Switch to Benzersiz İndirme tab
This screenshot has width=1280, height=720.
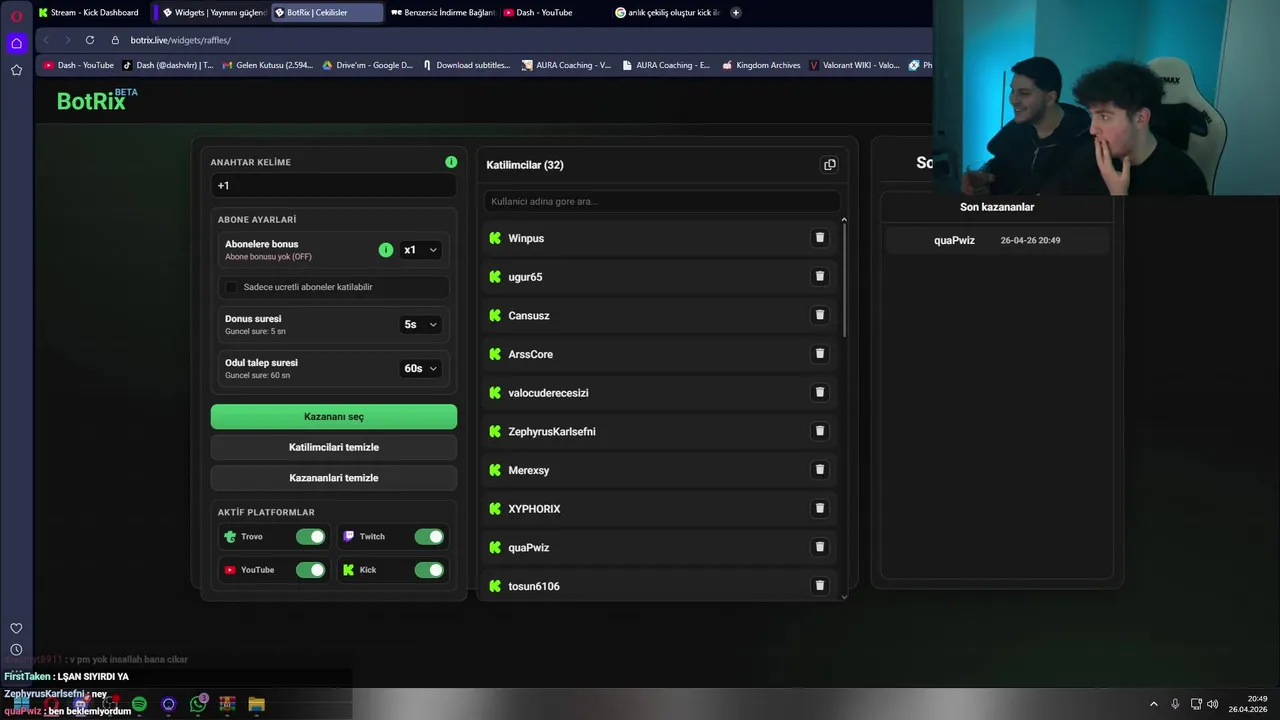[442, 13]
